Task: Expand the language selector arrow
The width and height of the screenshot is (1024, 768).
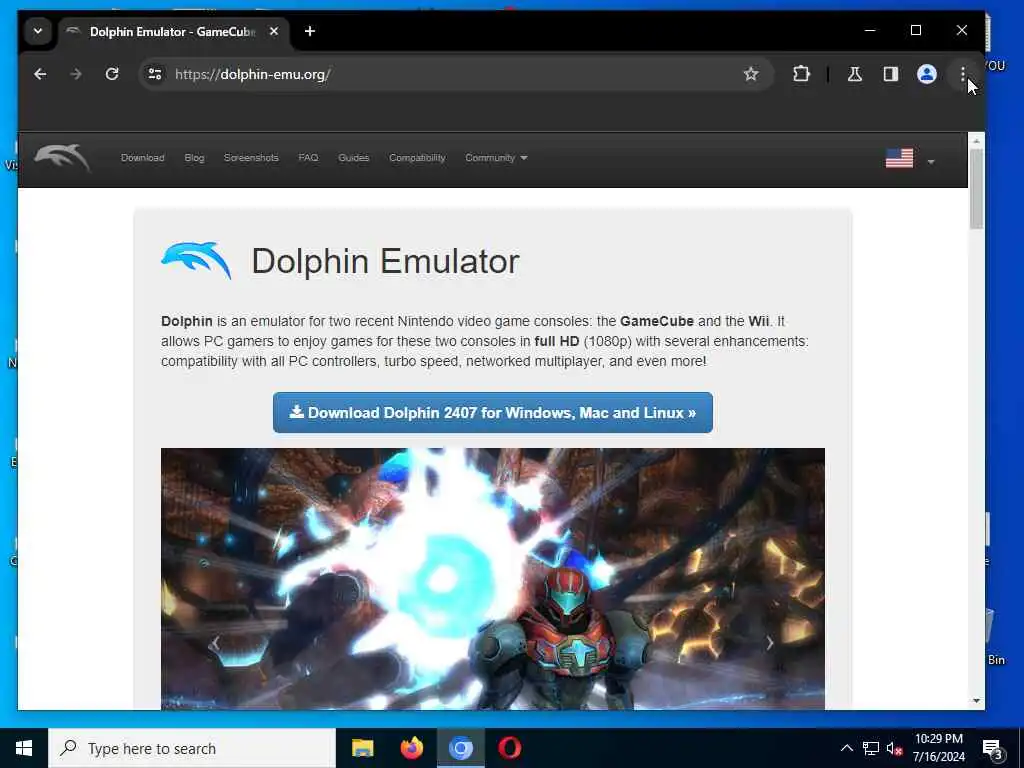Action: (x=931, y=161)
